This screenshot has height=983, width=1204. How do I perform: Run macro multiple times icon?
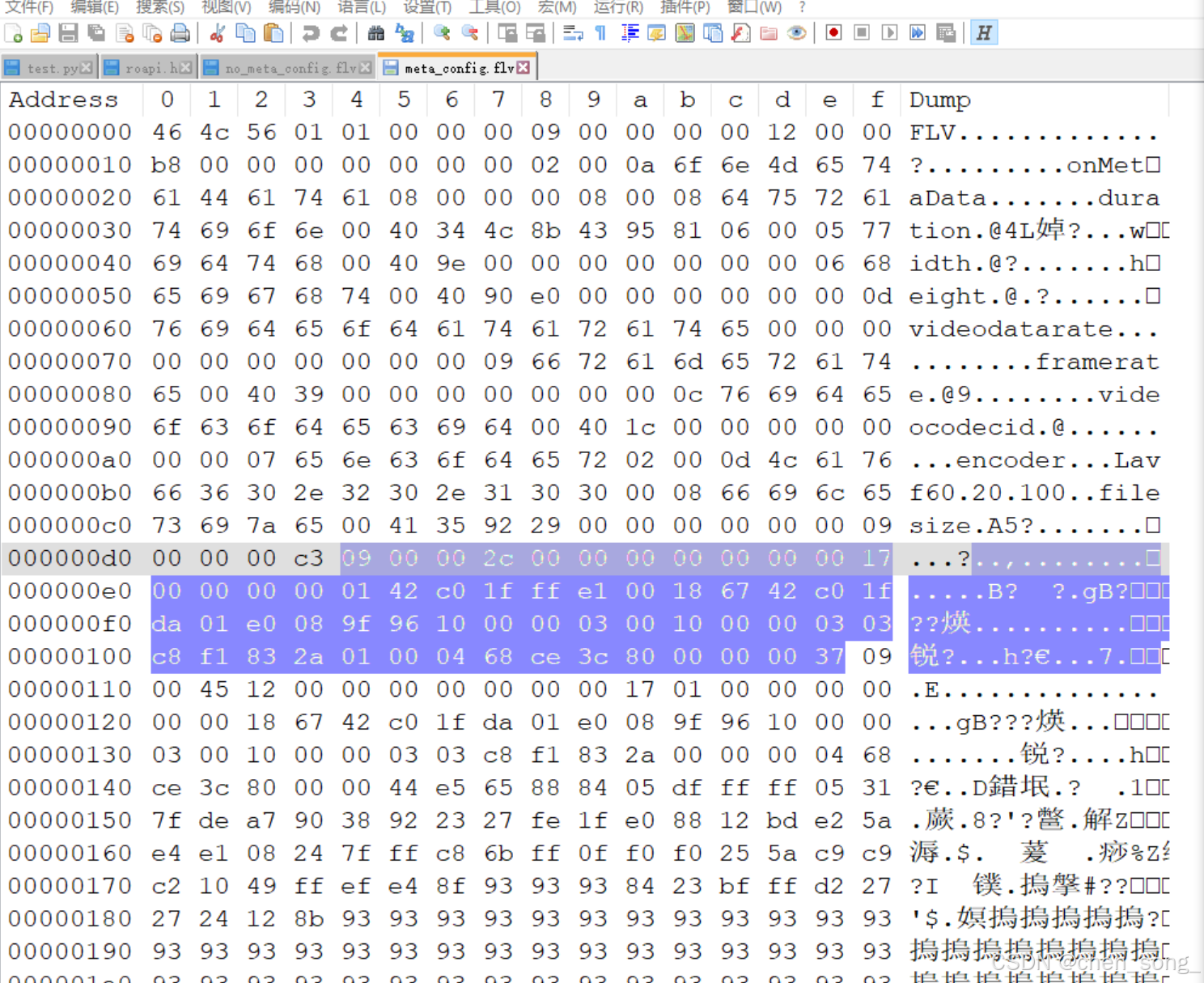pos(918,33)
